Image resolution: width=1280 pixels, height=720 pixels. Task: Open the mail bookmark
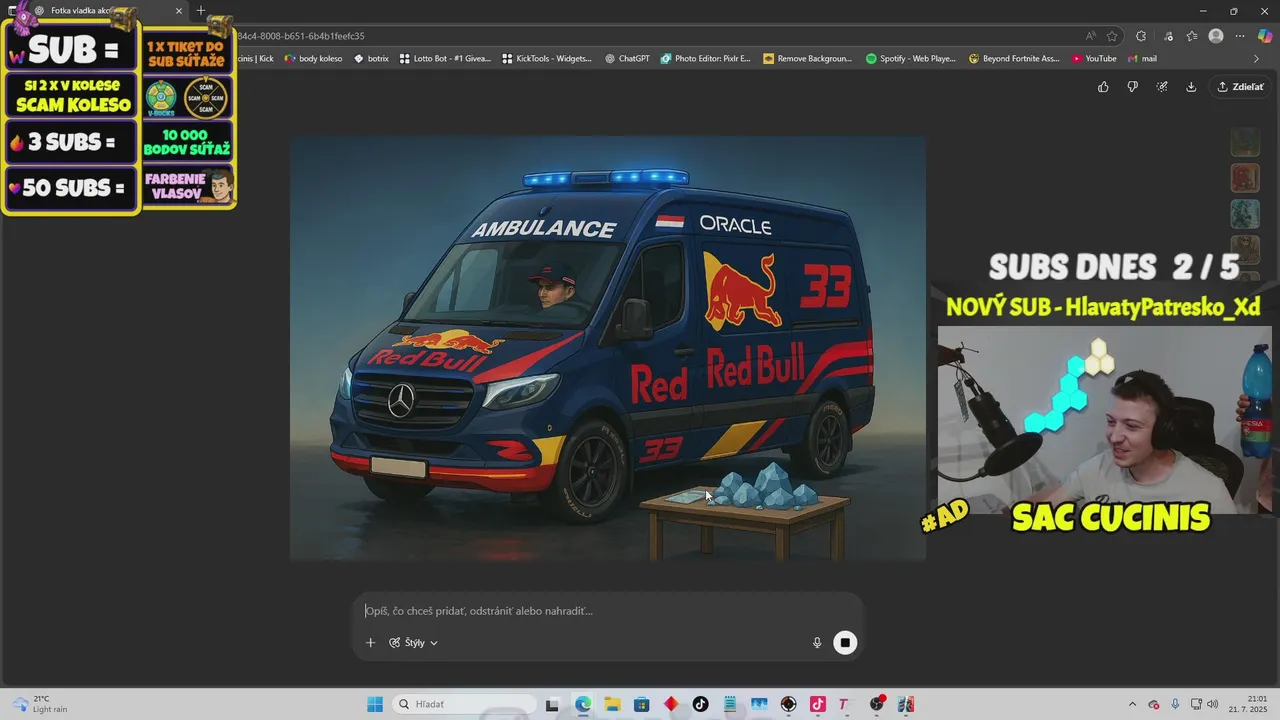(1142, 59)
